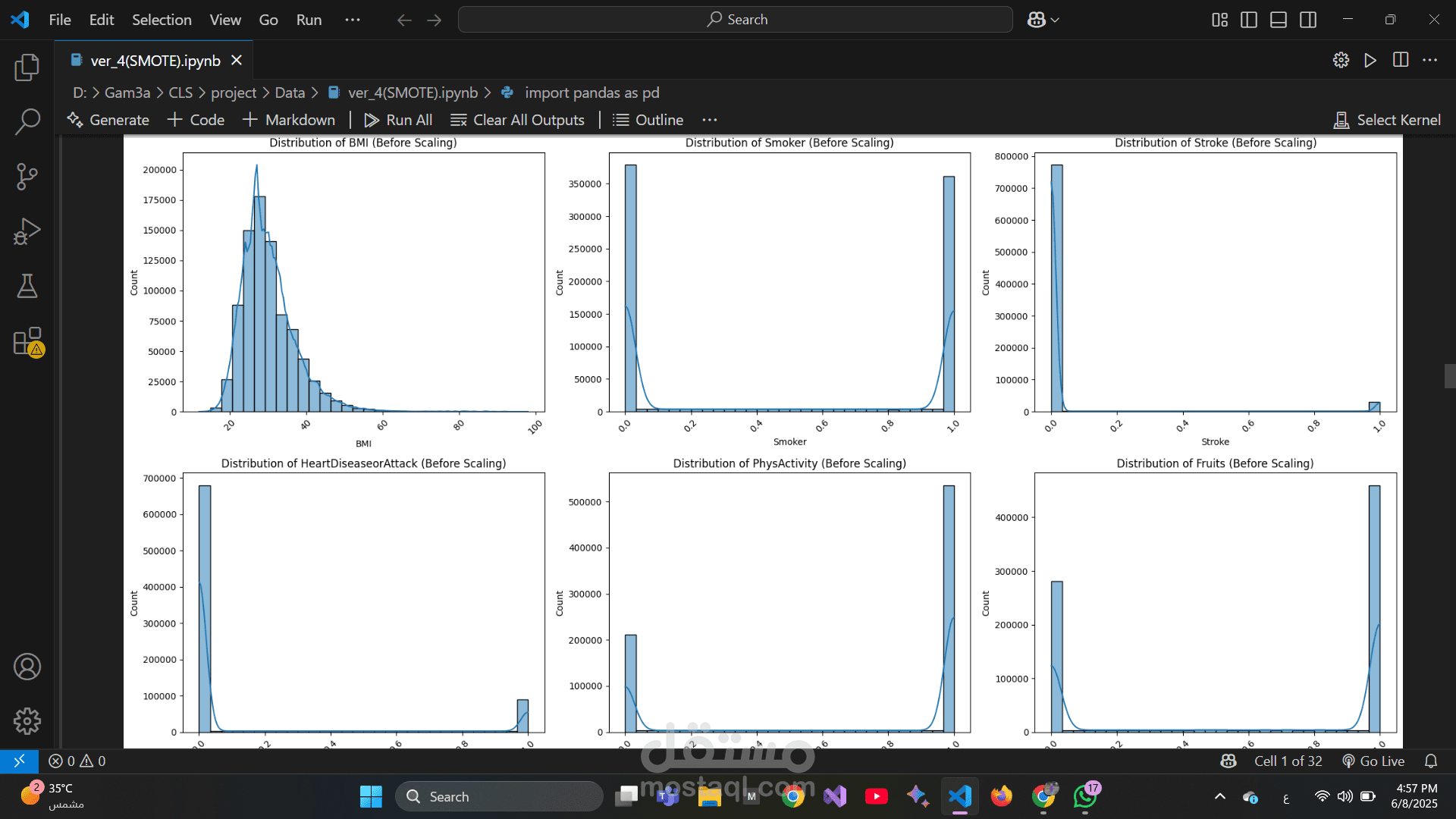
Task: Click Select Kernel button
Action: pos(1388,120)
